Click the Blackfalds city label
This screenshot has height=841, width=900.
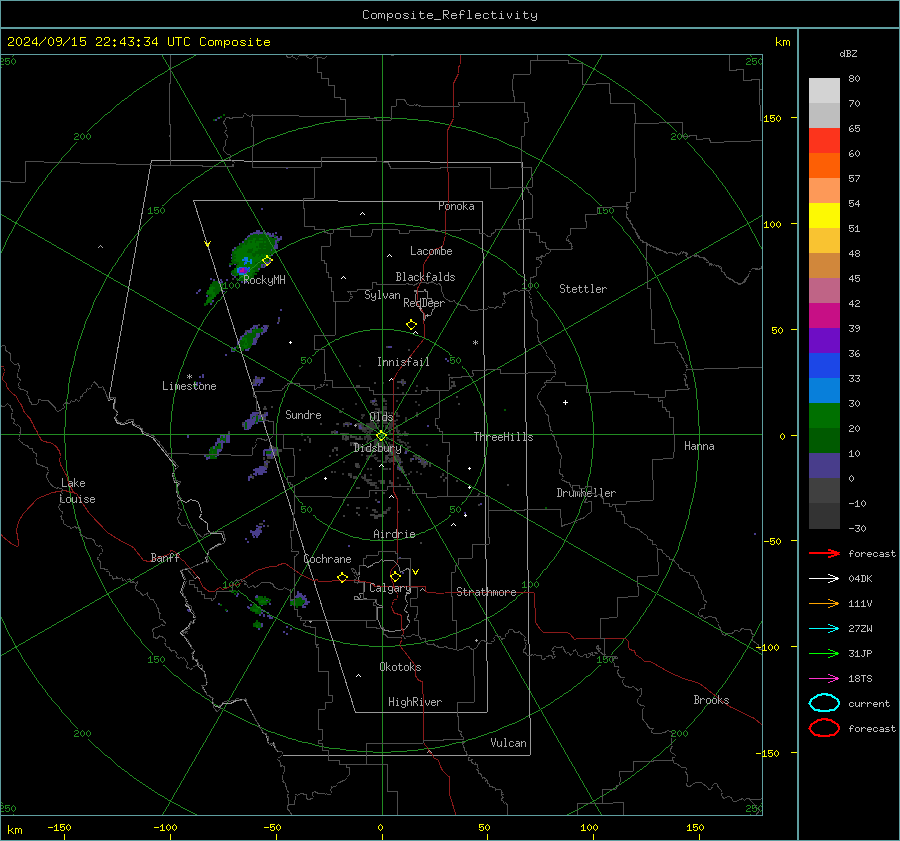click(425, 277)
